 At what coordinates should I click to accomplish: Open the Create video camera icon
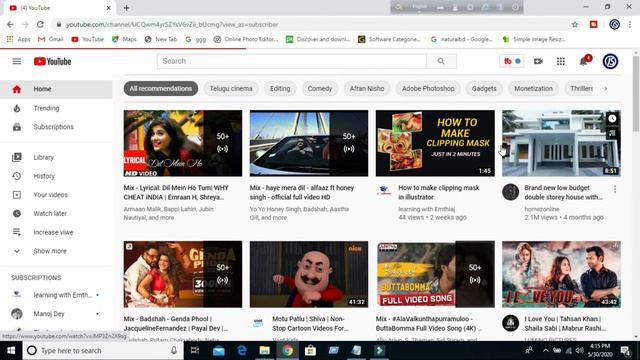click(x=538, y=61)
